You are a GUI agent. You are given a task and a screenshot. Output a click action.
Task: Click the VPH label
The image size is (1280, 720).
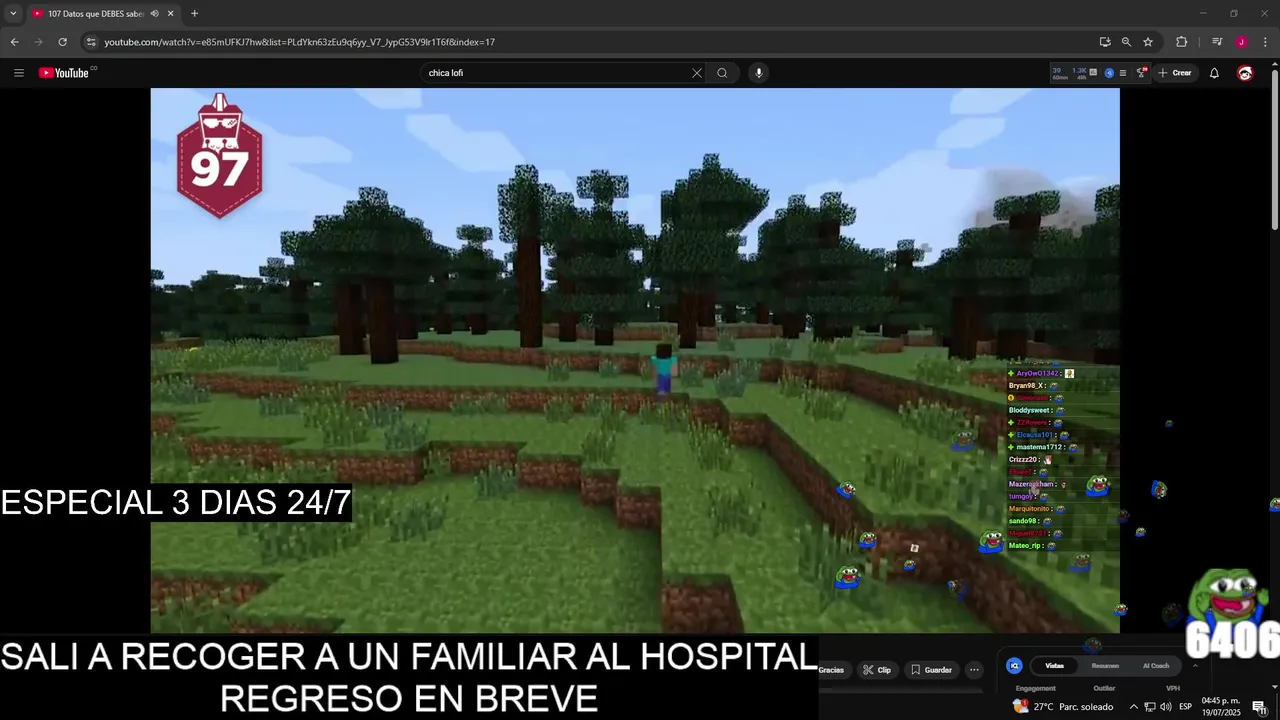pyautogui.click(x=1173, y=688)
